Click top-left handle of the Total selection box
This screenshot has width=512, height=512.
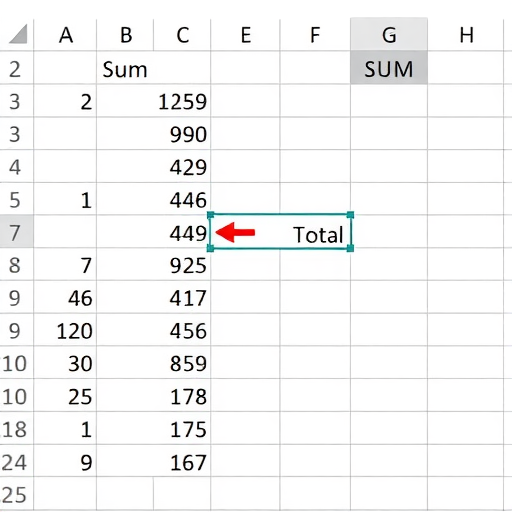[211, 215]
